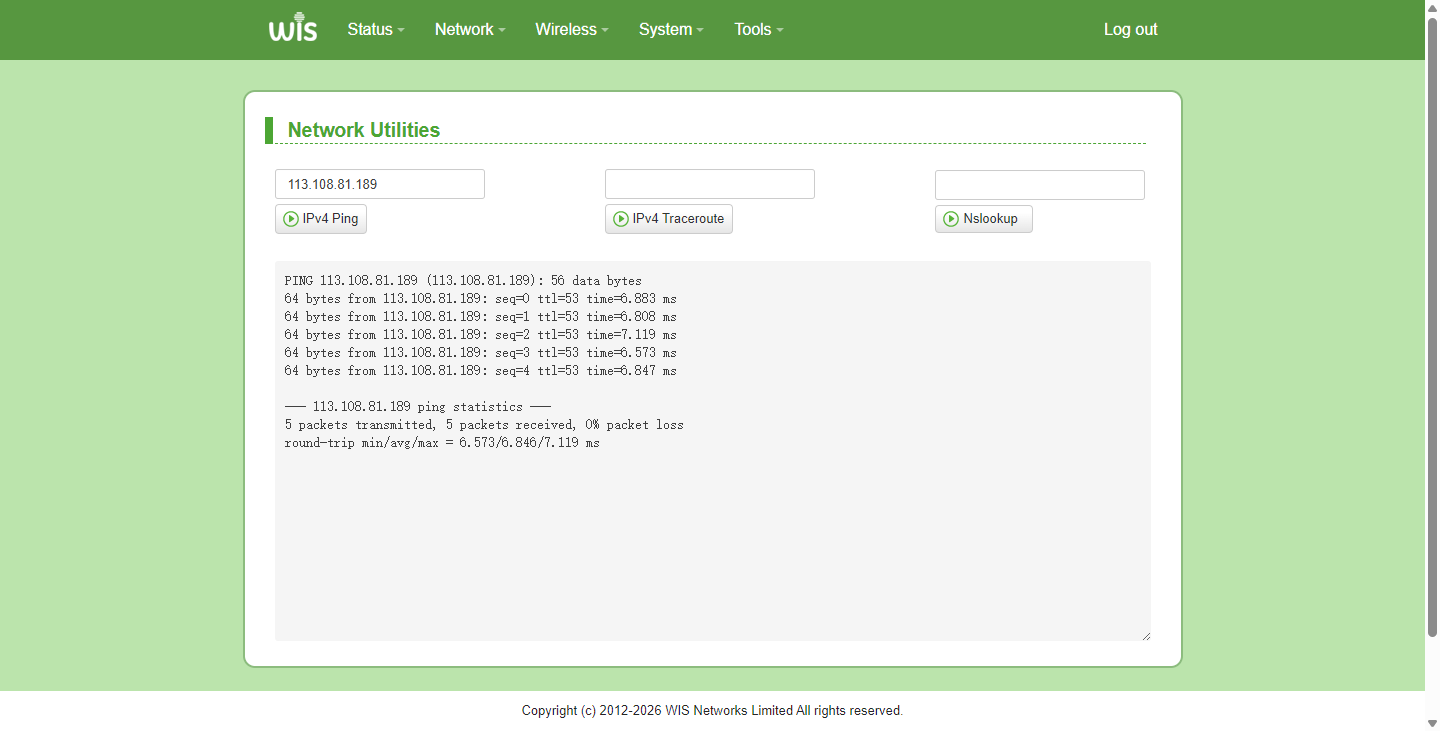Click the empty traceroute address field
This screenshot has height=731, width=1440.
[710, 184]
